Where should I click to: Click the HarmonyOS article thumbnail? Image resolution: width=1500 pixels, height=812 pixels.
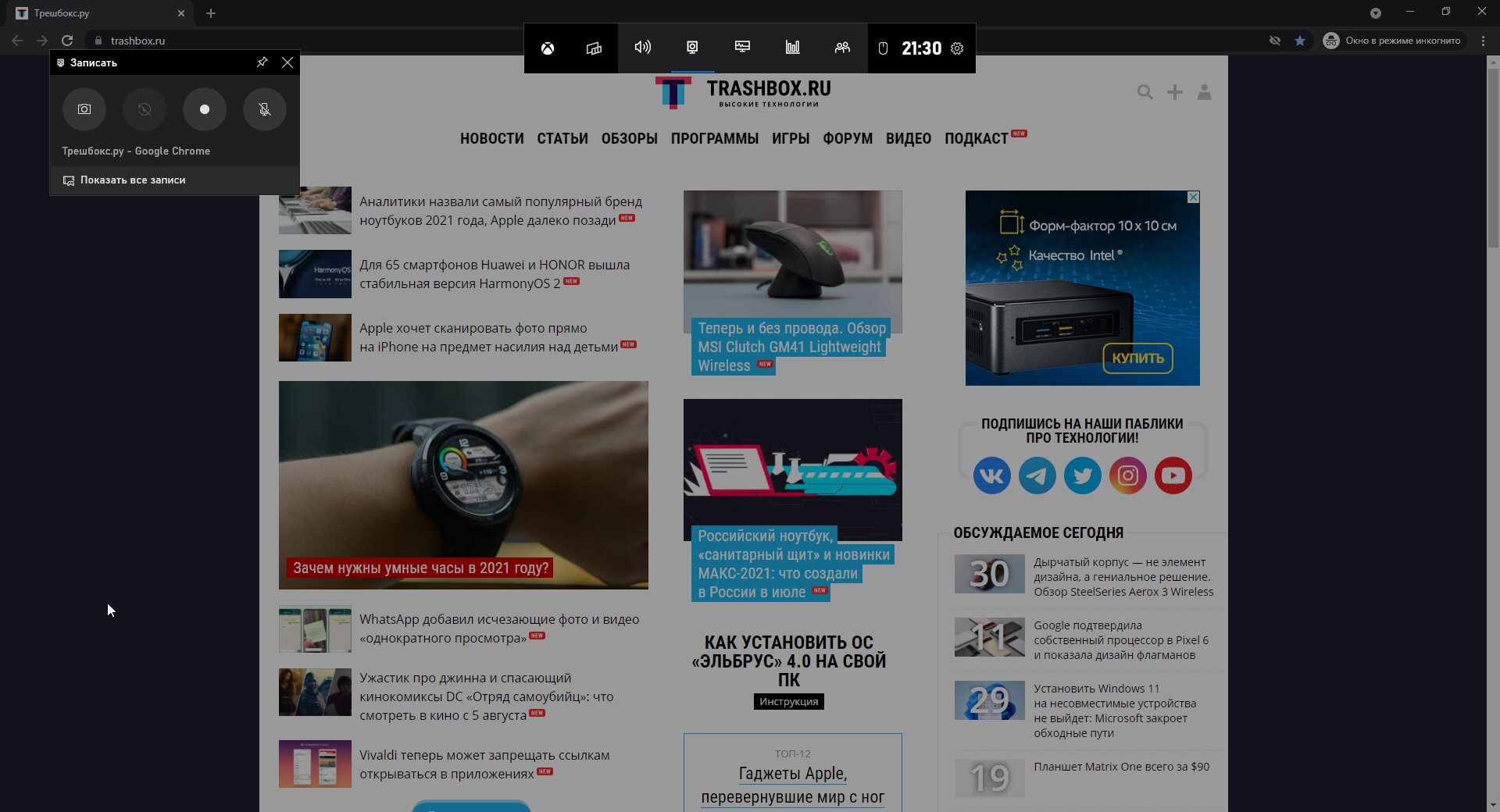[x=315, y=274]
